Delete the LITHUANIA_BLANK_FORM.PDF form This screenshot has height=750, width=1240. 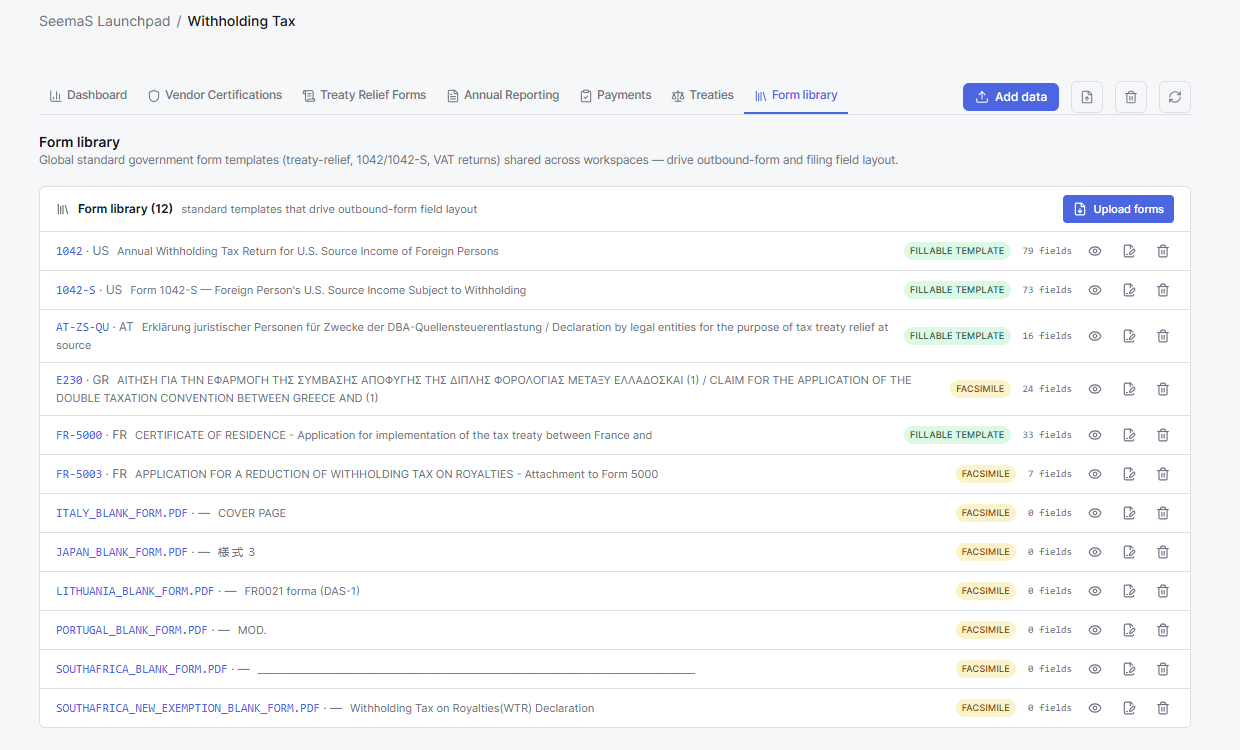pos(1163,591)
